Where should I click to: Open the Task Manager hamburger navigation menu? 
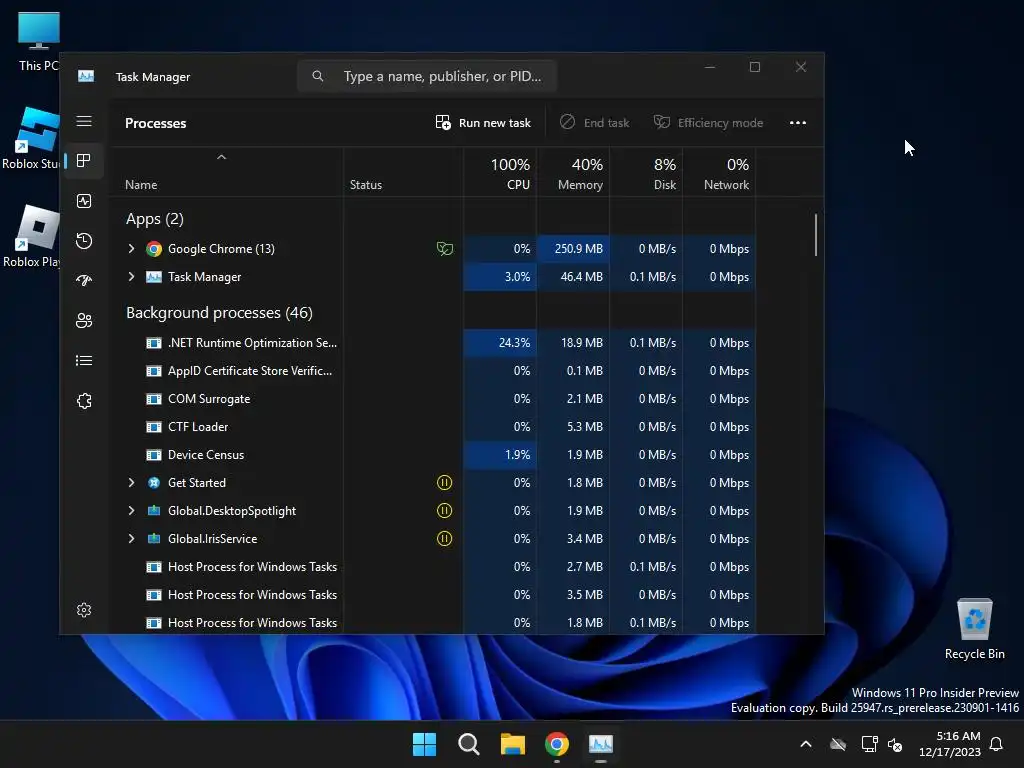coord(84,121)
